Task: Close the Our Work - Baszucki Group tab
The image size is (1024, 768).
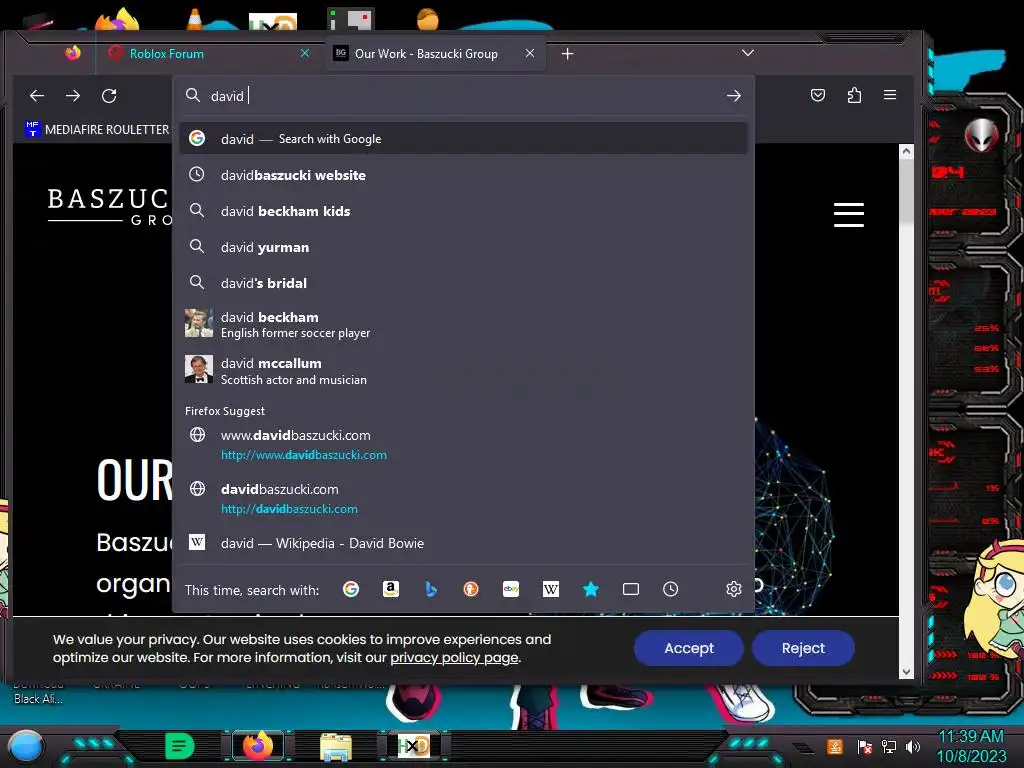Action: (x=530, y=54)
